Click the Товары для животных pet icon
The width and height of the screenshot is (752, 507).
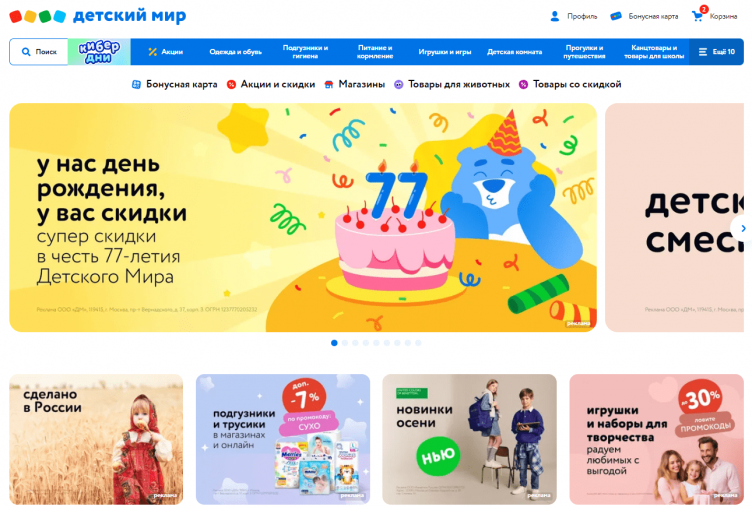pyautogui.click(x=399, y=84)
